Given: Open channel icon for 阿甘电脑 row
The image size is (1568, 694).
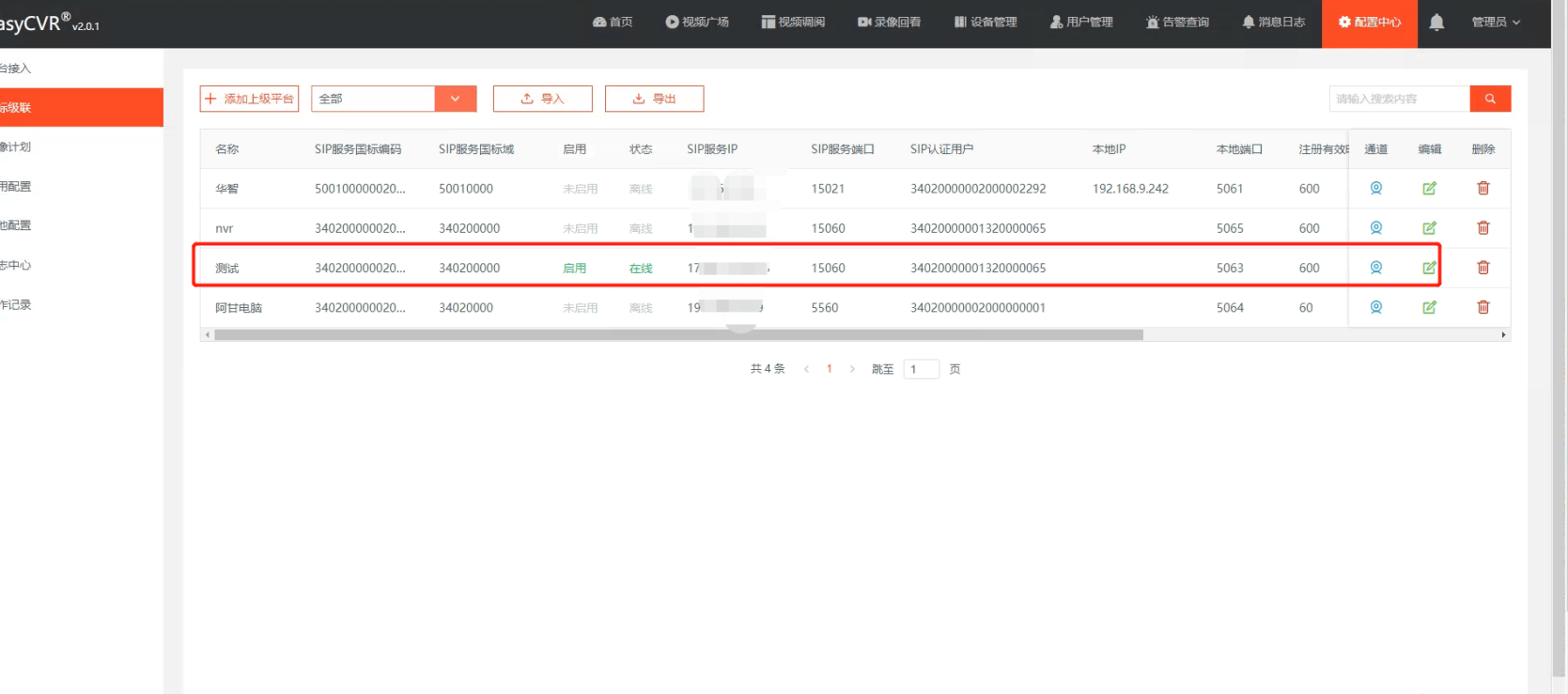Looking at the screenshot, I should pos(1375,307).
